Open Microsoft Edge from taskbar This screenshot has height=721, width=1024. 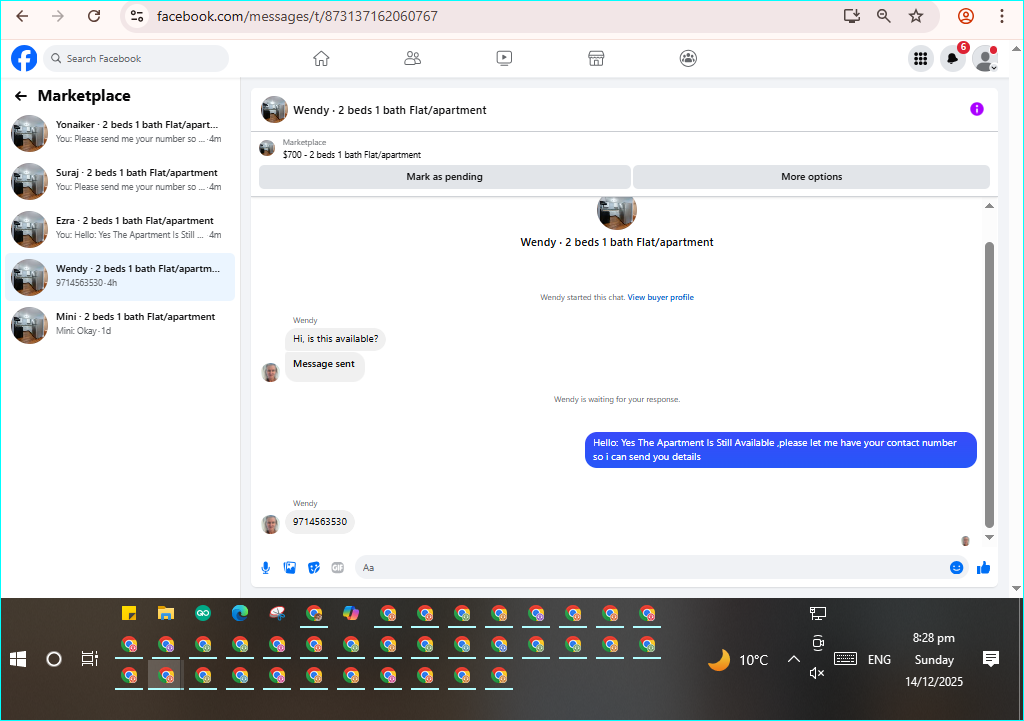coord(240,613)
